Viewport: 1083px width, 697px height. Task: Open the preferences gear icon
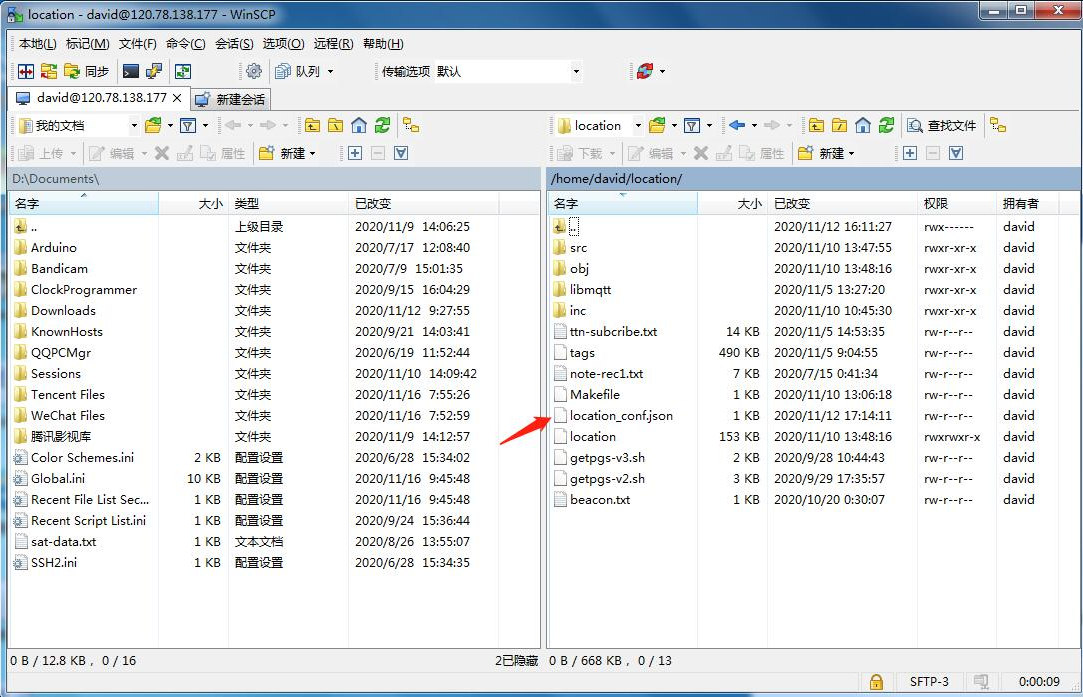pos(253,71)
